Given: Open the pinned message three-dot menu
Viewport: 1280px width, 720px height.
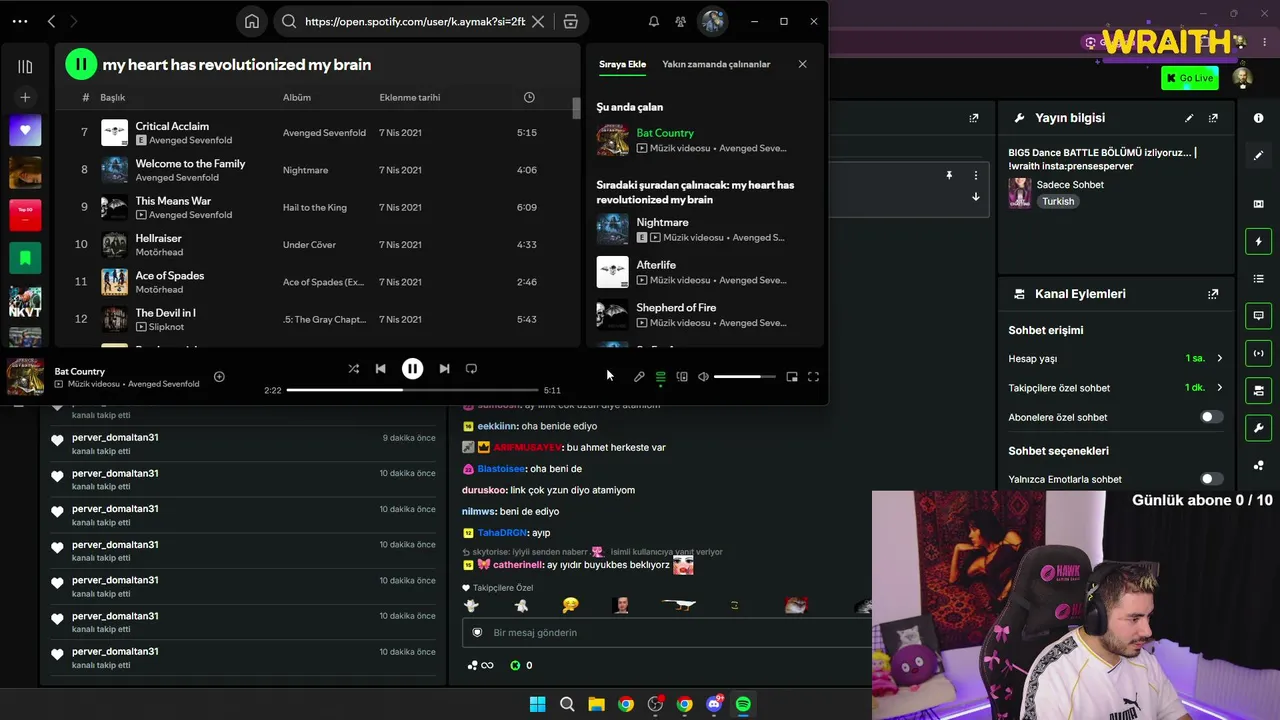Looking at the screenshot, I should [976, 175].
